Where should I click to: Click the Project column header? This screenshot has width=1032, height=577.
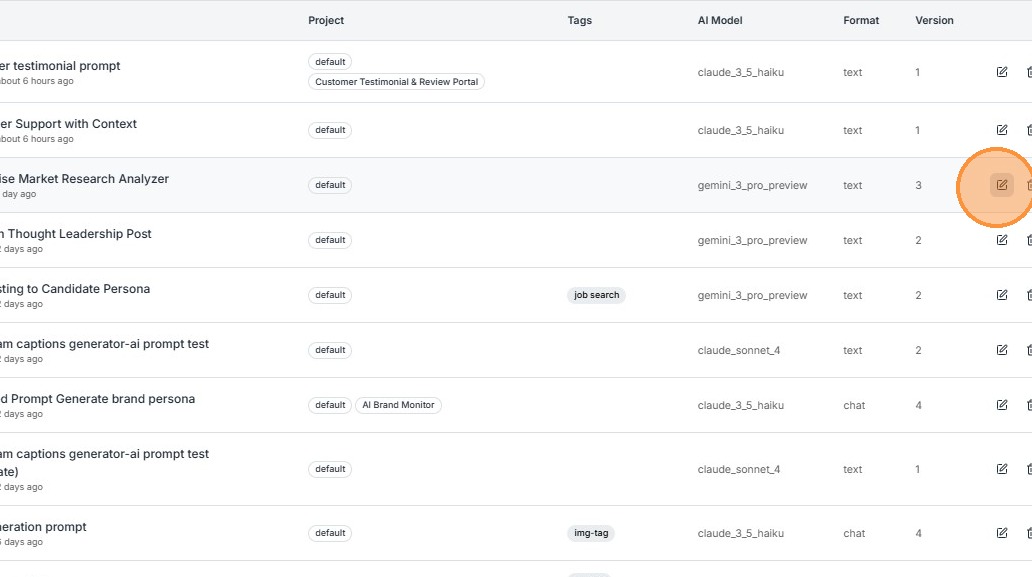(326, 20)
